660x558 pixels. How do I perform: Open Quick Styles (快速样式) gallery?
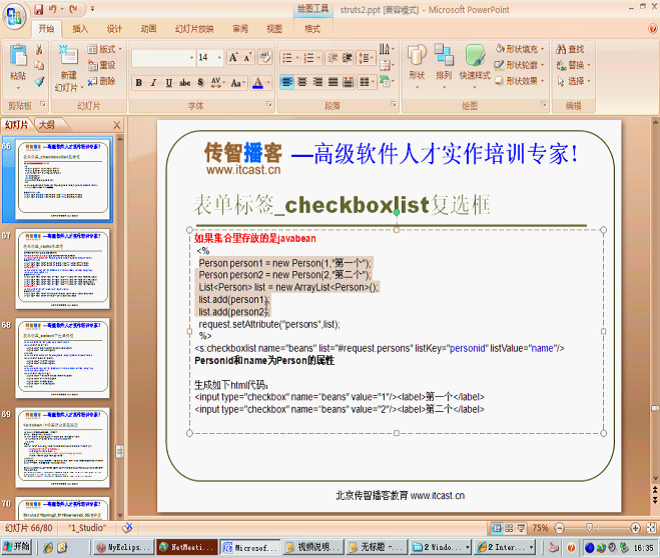(x=475, y=66)
